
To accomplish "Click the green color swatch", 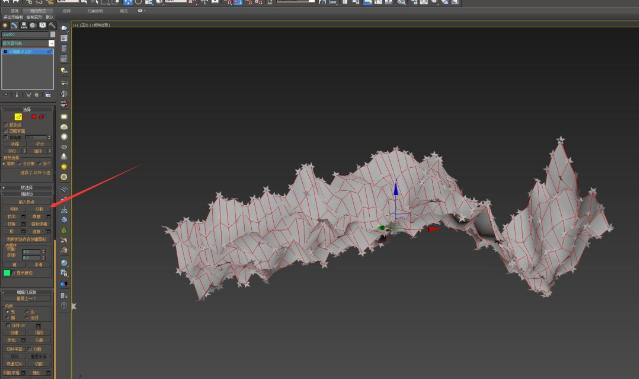I will point(7,273).
